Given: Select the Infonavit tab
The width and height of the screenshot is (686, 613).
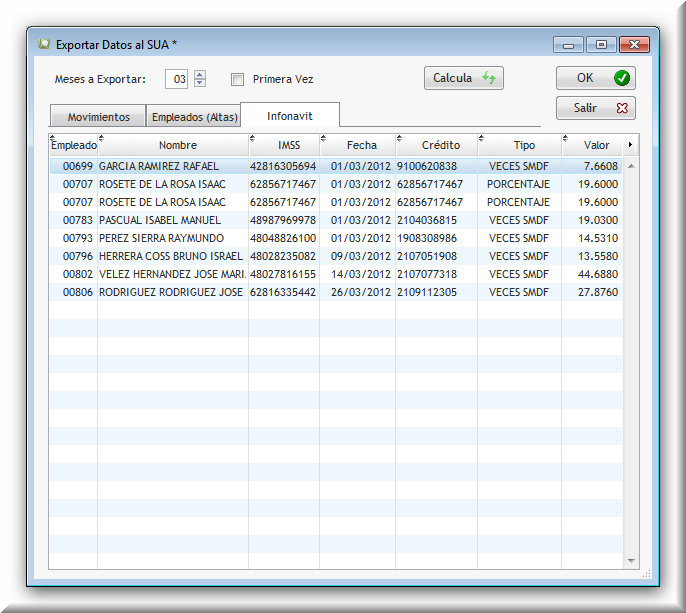Looking at the screenshot, I should (x=290, y=116).
